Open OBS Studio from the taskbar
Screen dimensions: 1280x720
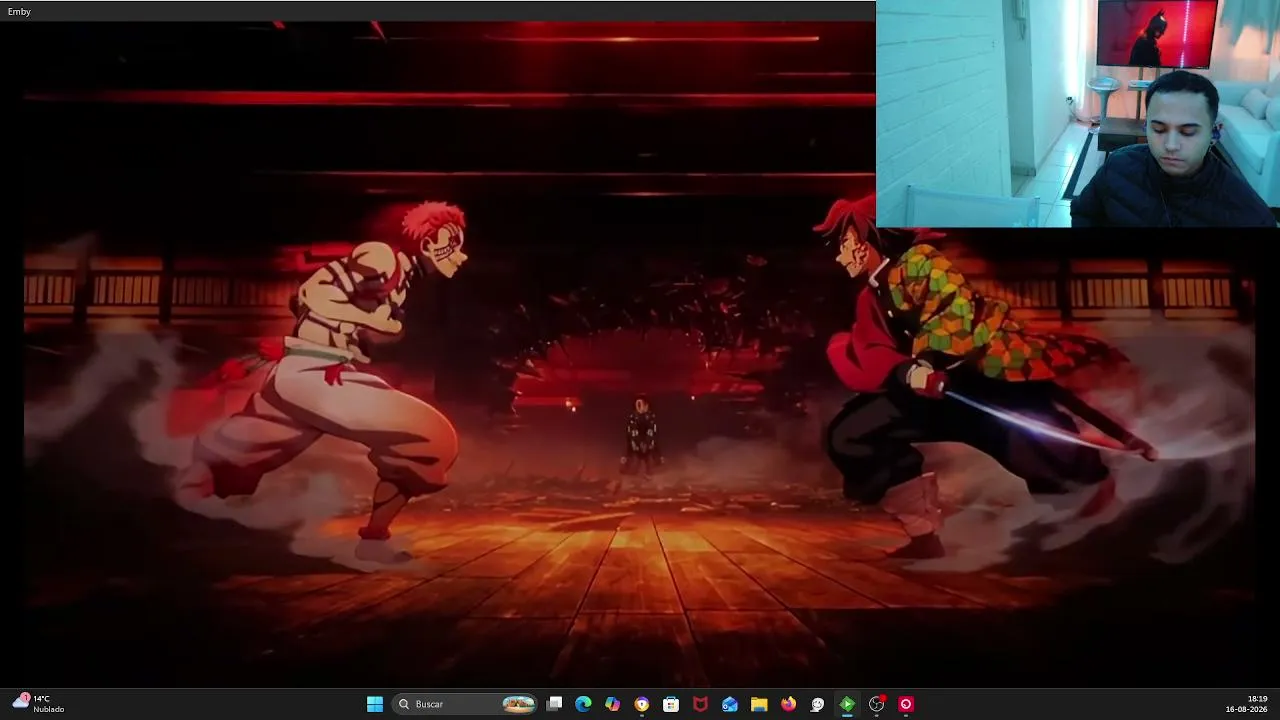point(877,704)
